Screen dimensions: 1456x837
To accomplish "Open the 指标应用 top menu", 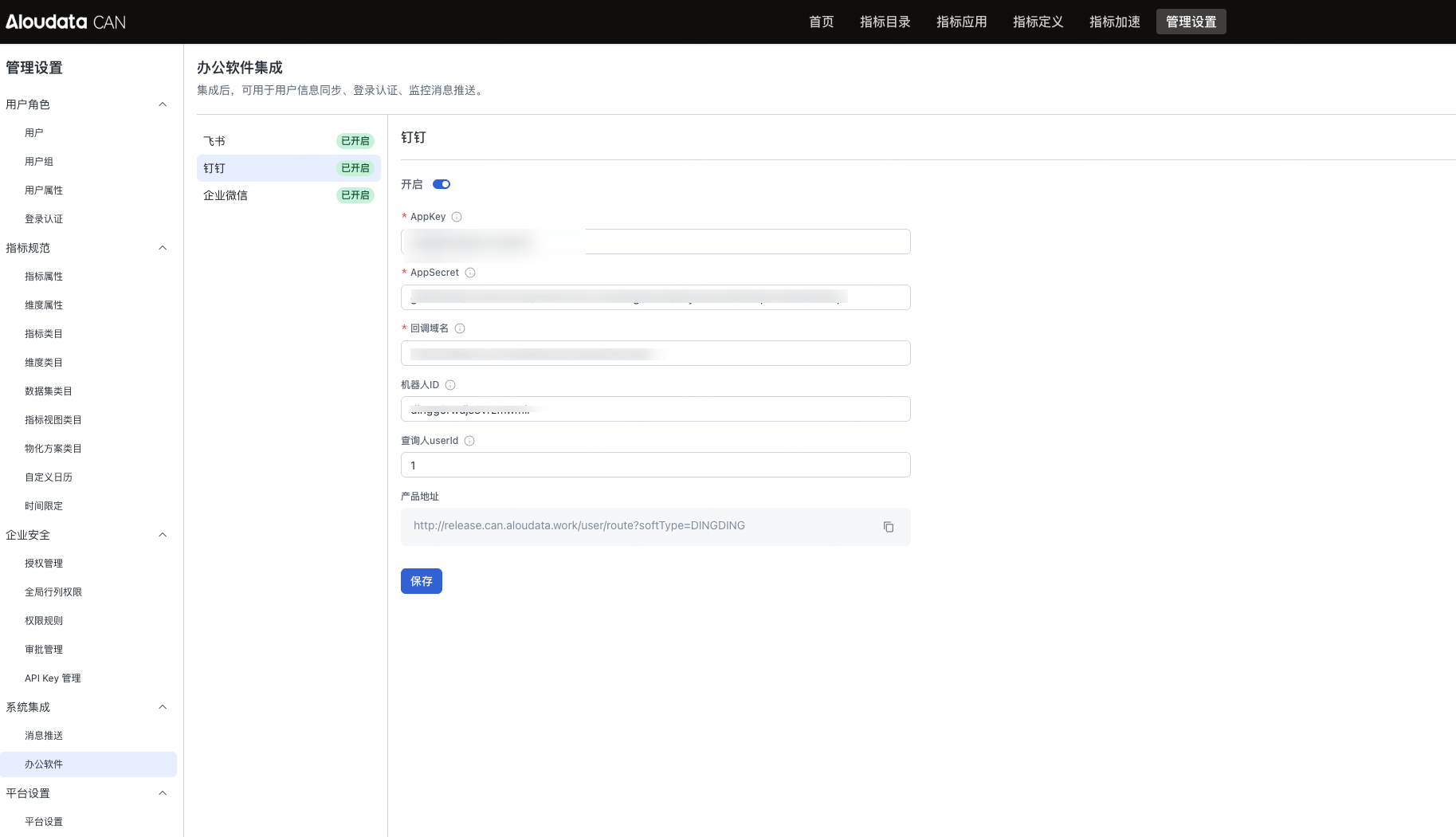I will point(962,22).
